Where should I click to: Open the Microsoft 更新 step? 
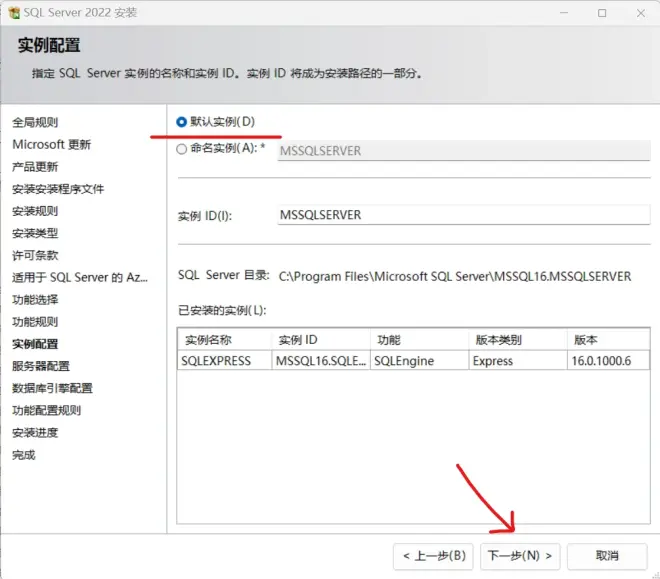coord(51,144)
